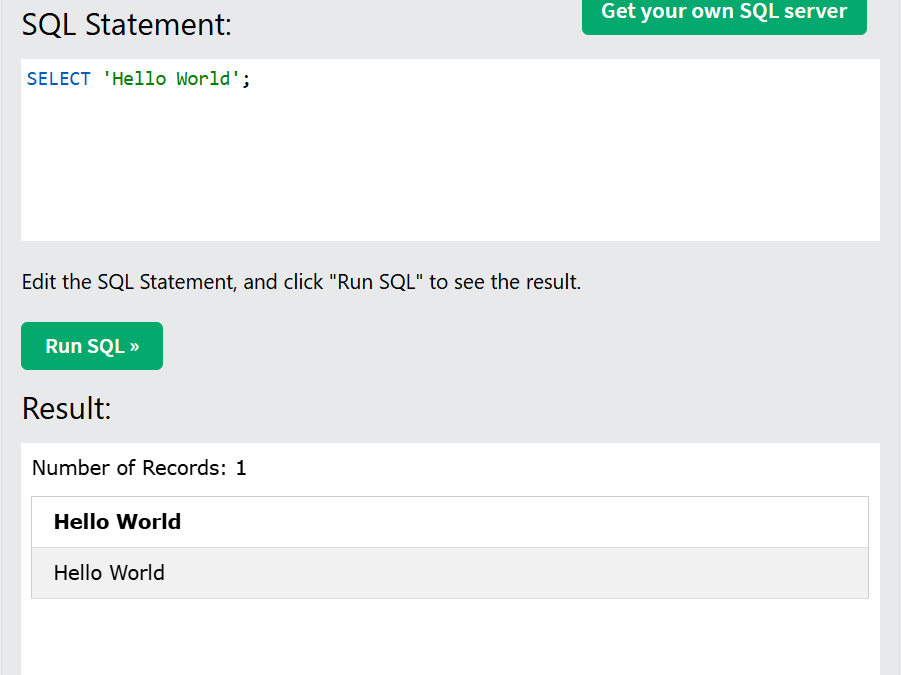Screen dimensions: 901x675
Task: Focus the empty area of the SQL editor
Action: [450, 167]
